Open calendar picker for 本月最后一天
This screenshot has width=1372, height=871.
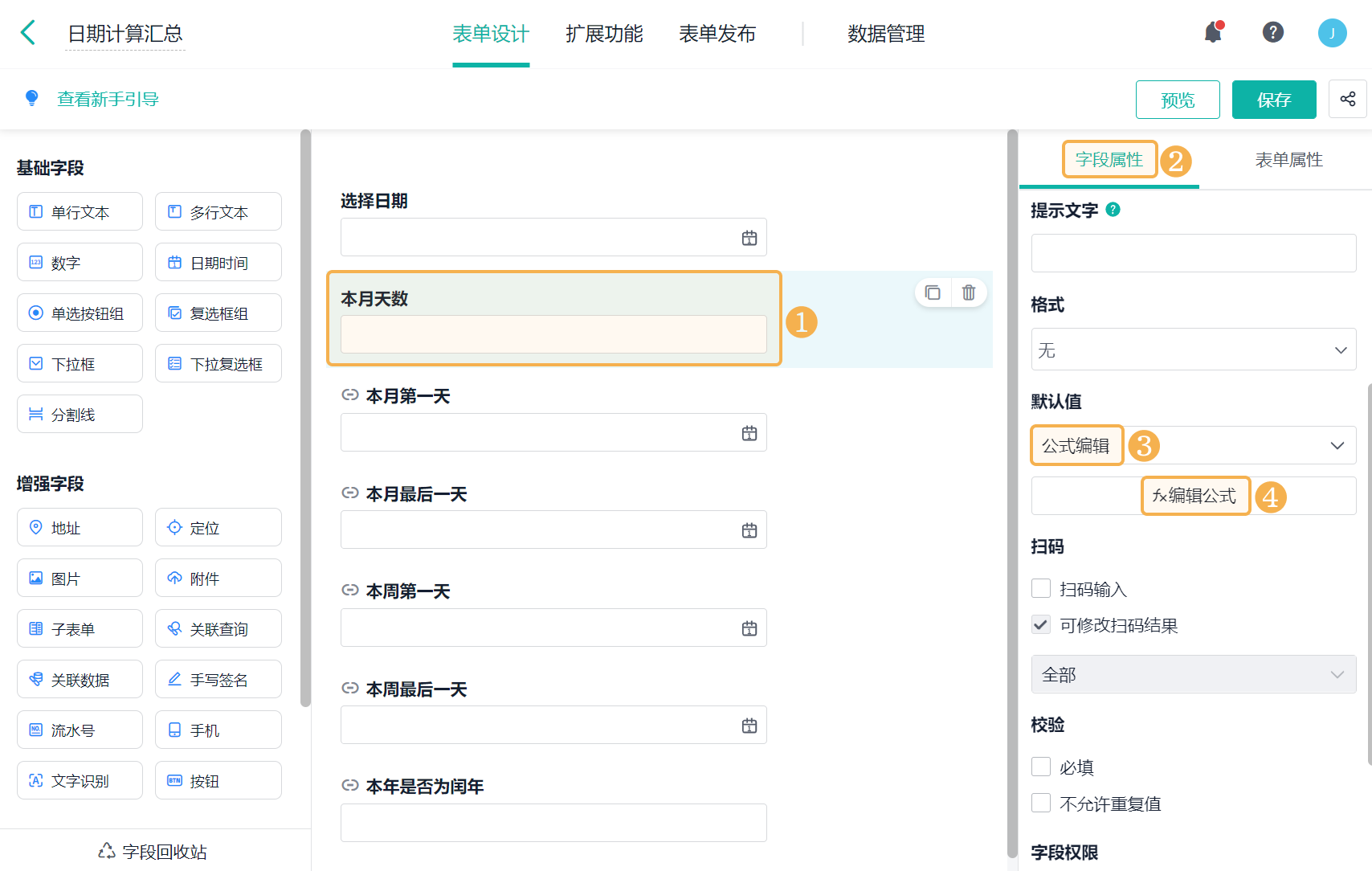pyautogui.click(x=749, y=530)
